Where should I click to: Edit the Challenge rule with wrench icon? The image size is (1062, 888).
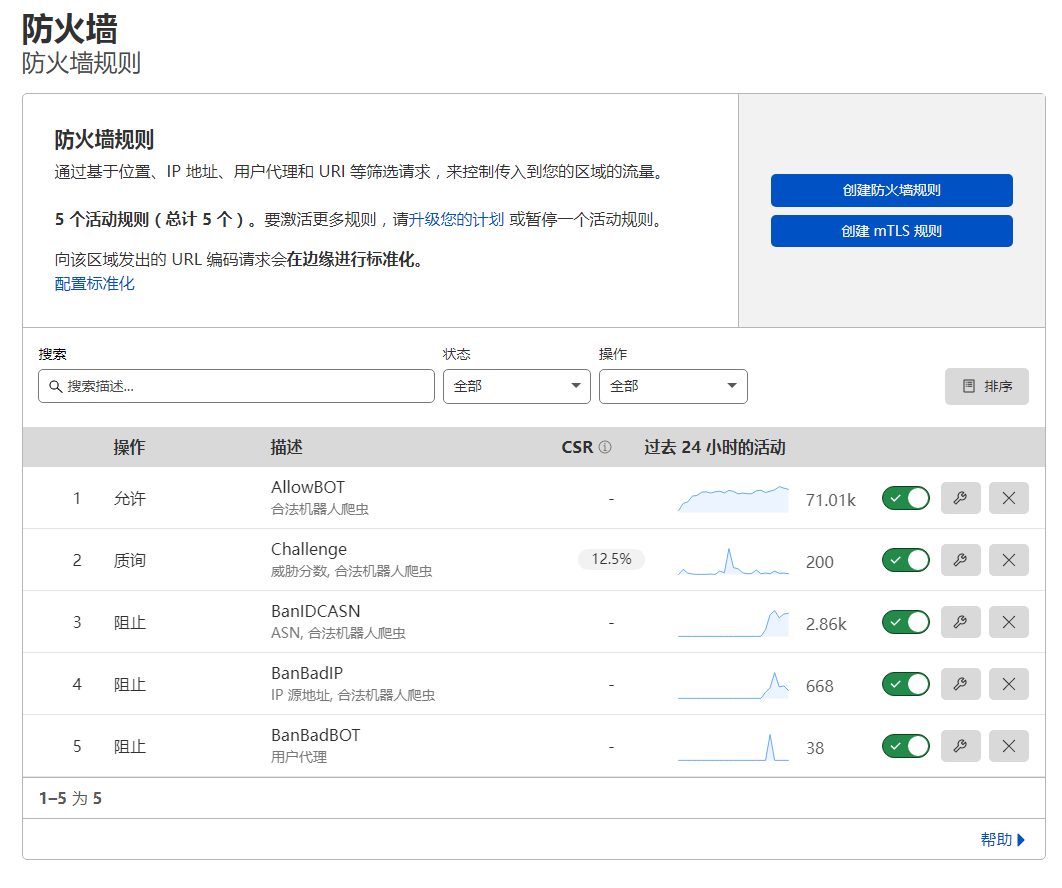[x=960, y=560]
